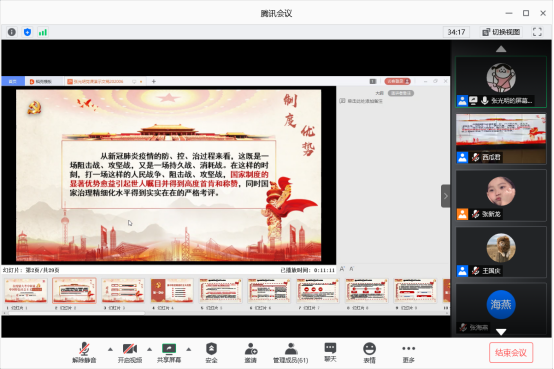Open the 更多 three-dots menu
This screenshot has height=369, width=554.
[408, 352]
